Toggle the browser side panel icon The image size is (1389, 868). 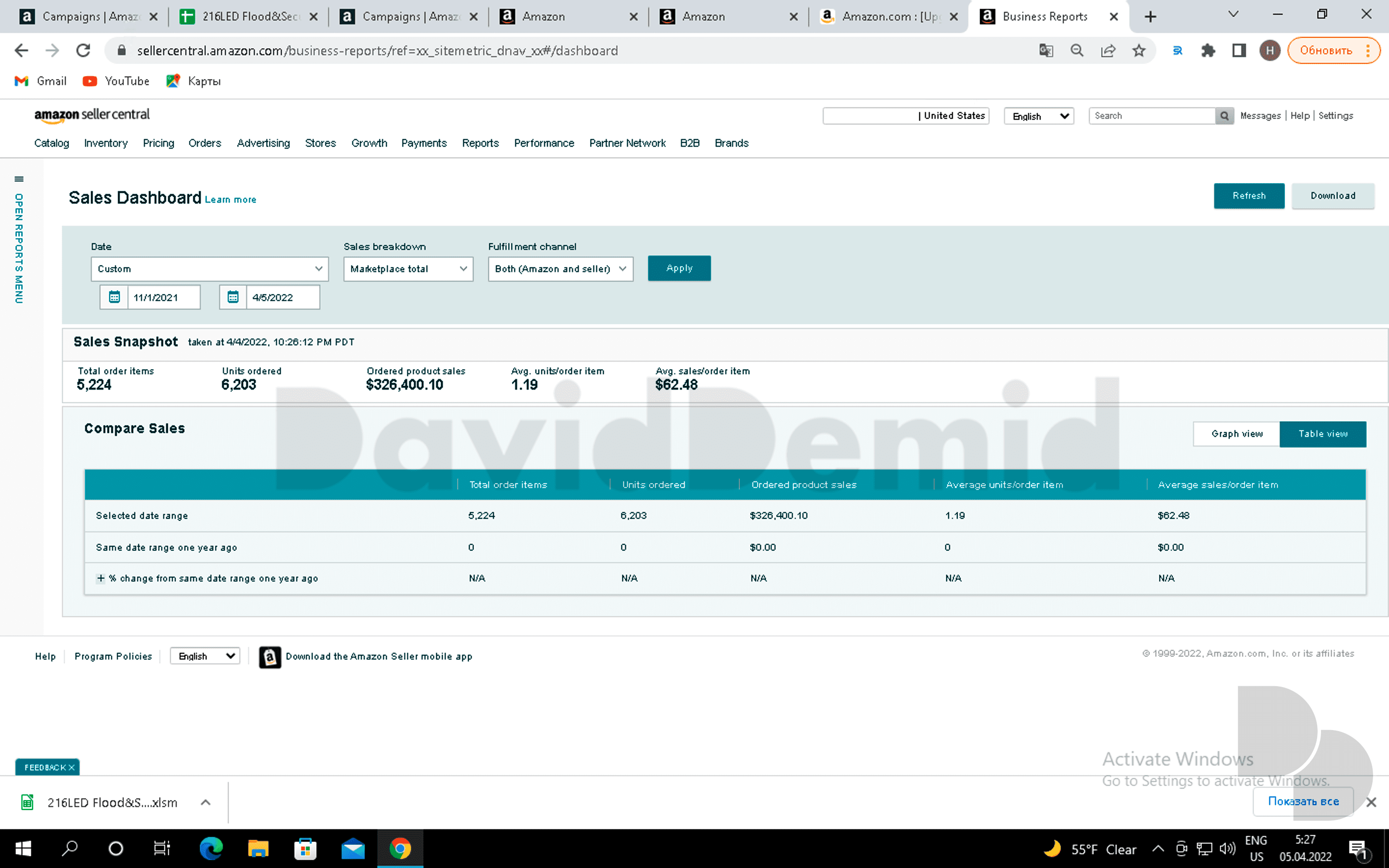(1239, 51)
